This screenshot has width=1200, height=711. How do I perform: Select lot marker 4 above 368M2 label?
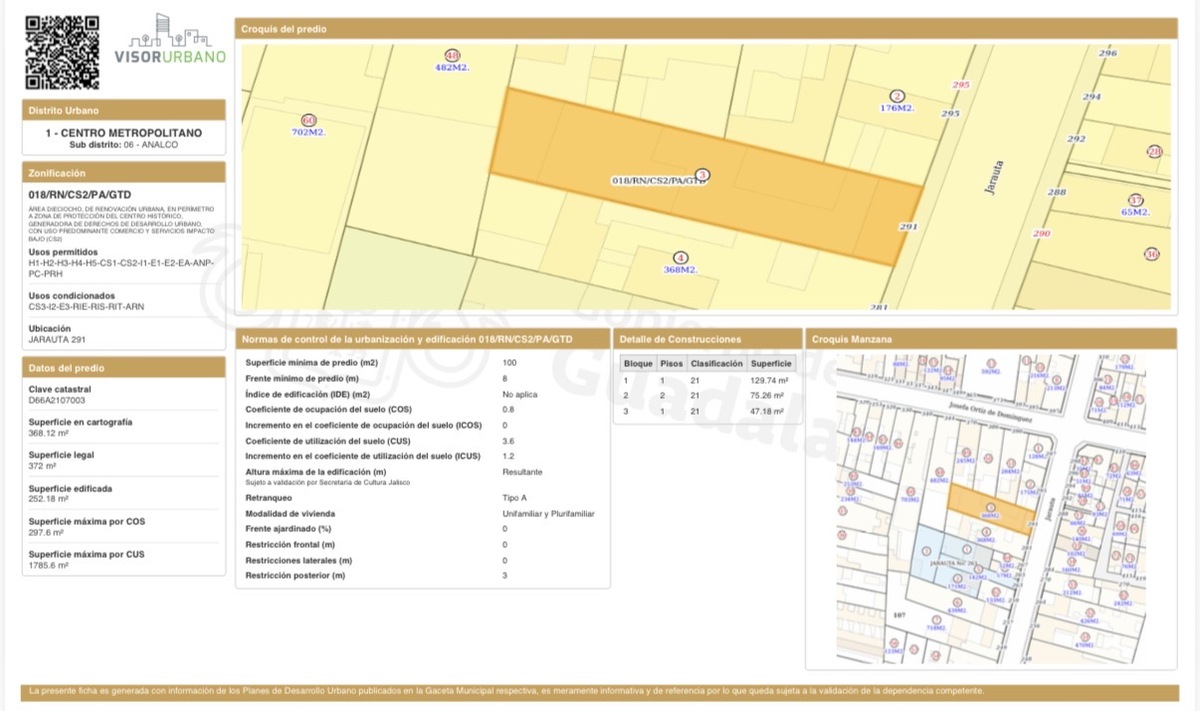tap(681, 257)
